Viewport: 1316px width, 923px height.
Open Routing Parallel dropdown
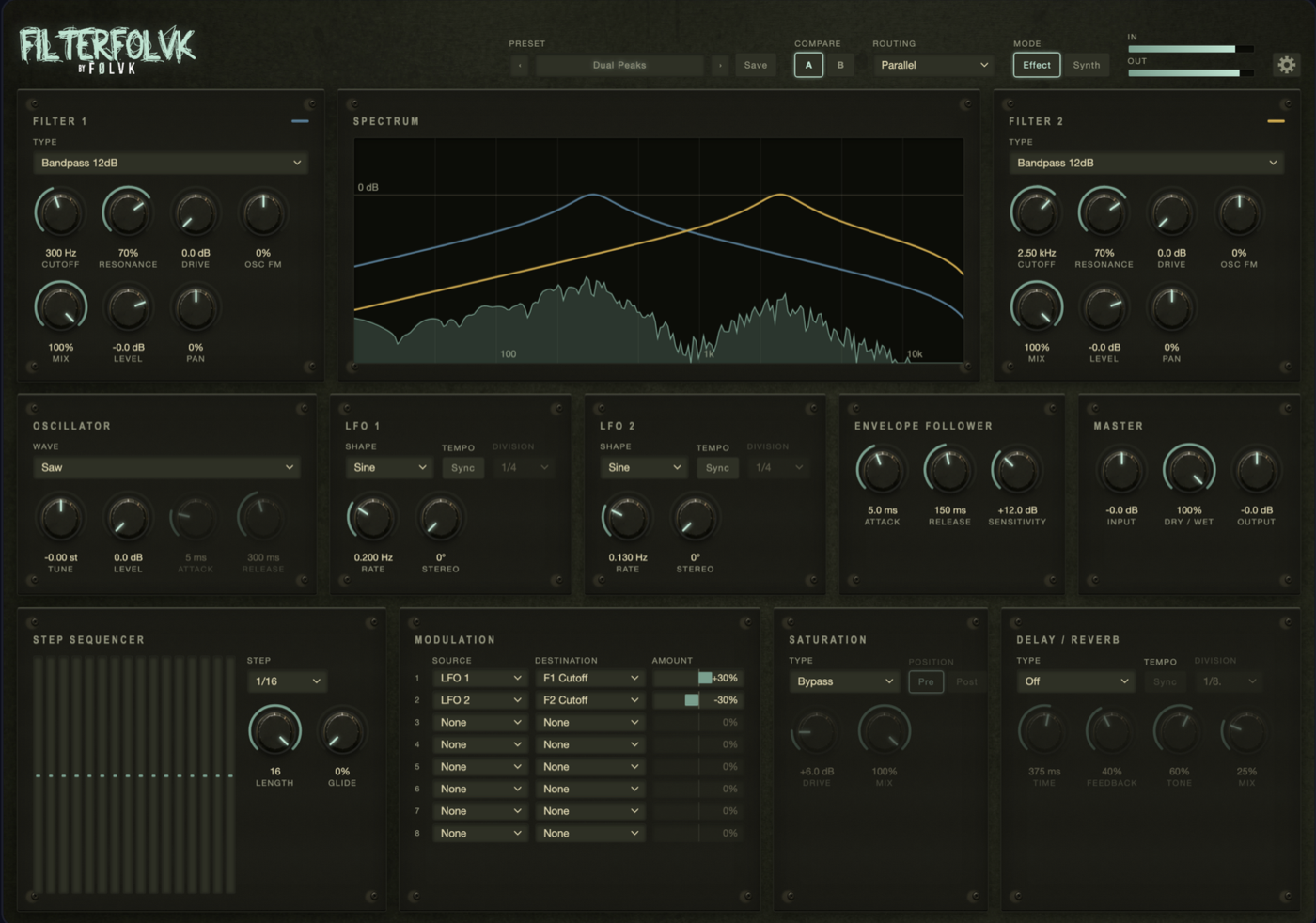pyautogui.click(x=934, y=65)
